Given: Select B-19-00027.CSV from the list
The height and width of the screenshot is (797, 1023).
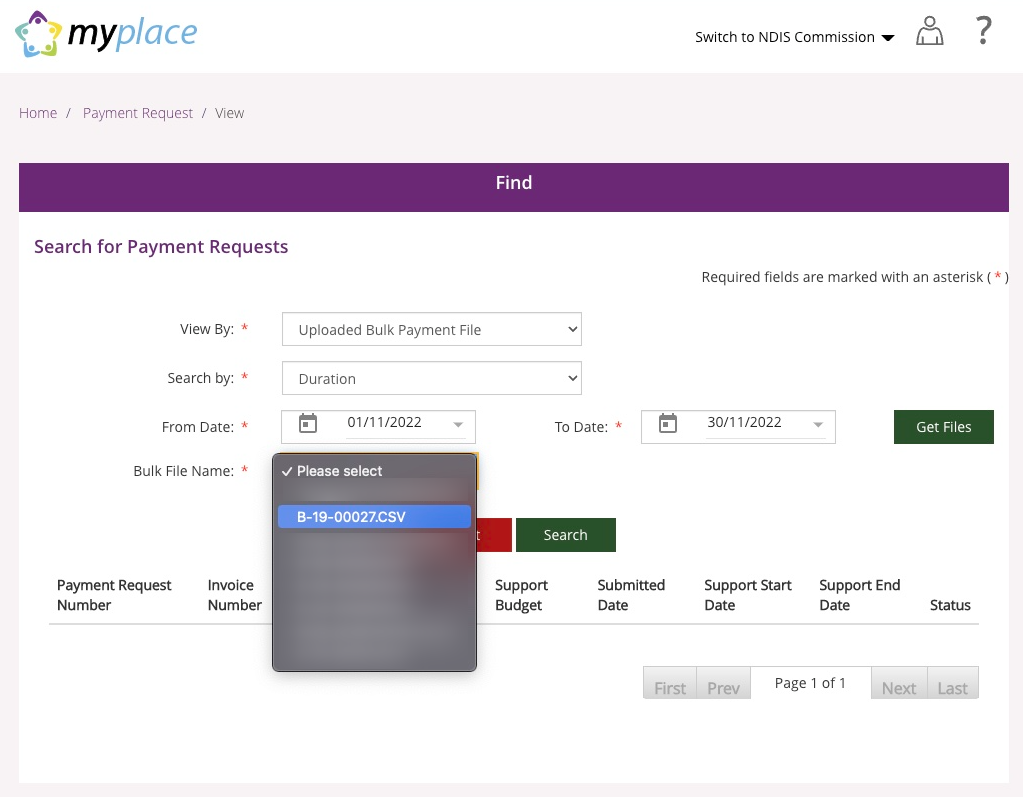Looking at the screenshot, I should pyautogui.click(x=374, y=516).
